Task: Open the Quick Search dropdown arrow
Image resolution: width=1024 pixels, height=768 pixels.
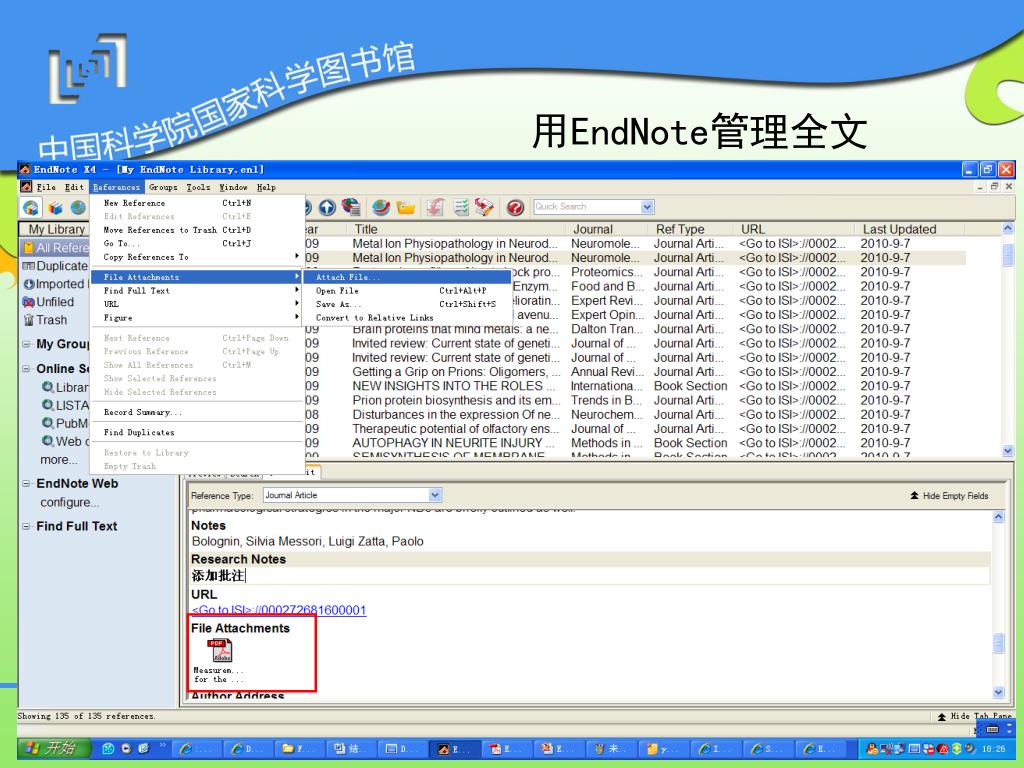Action: (x=647, y=207)
